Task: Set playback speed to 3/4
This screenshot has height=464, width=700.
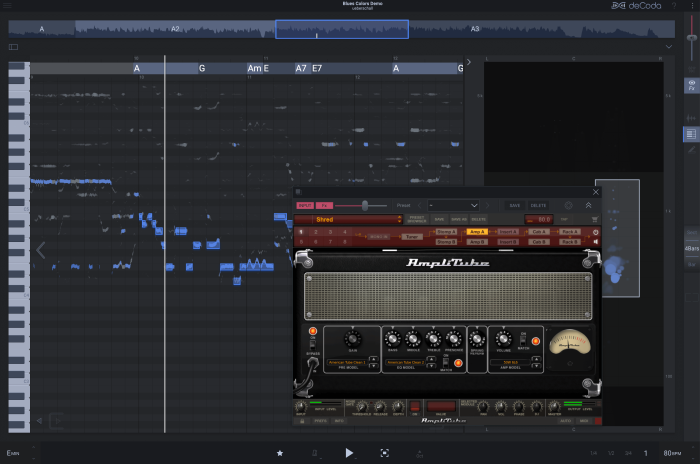Action: [628, 453]
